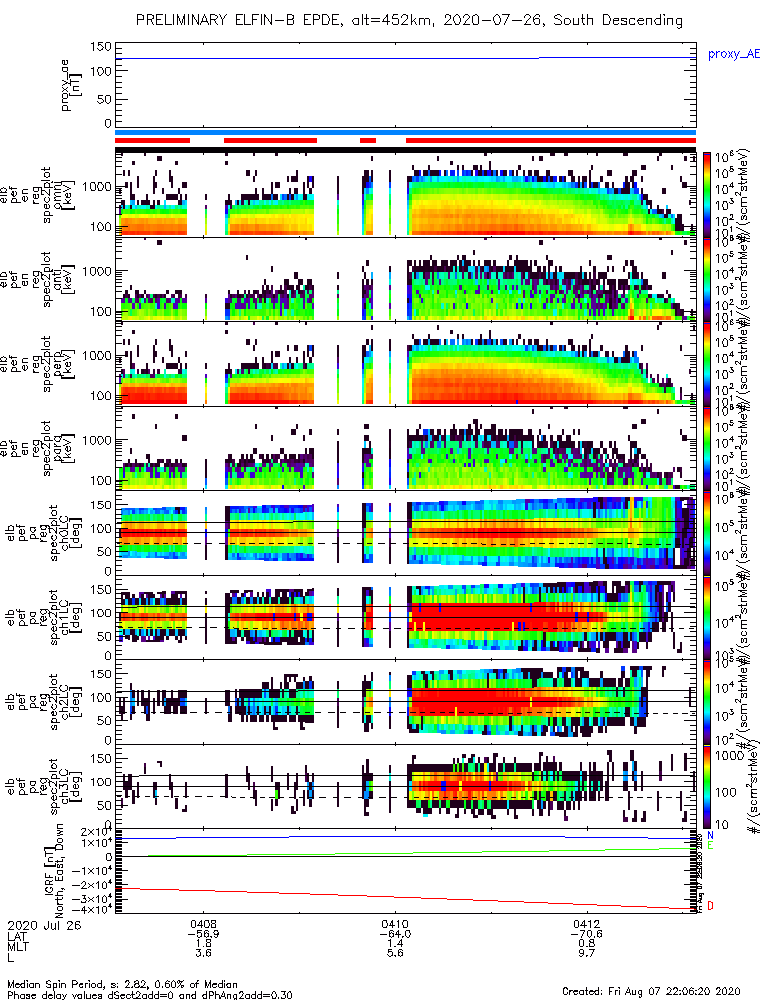Click the 'IGRF [nT] North, East, Down' axis label
The image size is (775, 1000).
click(x=54, y=871)
